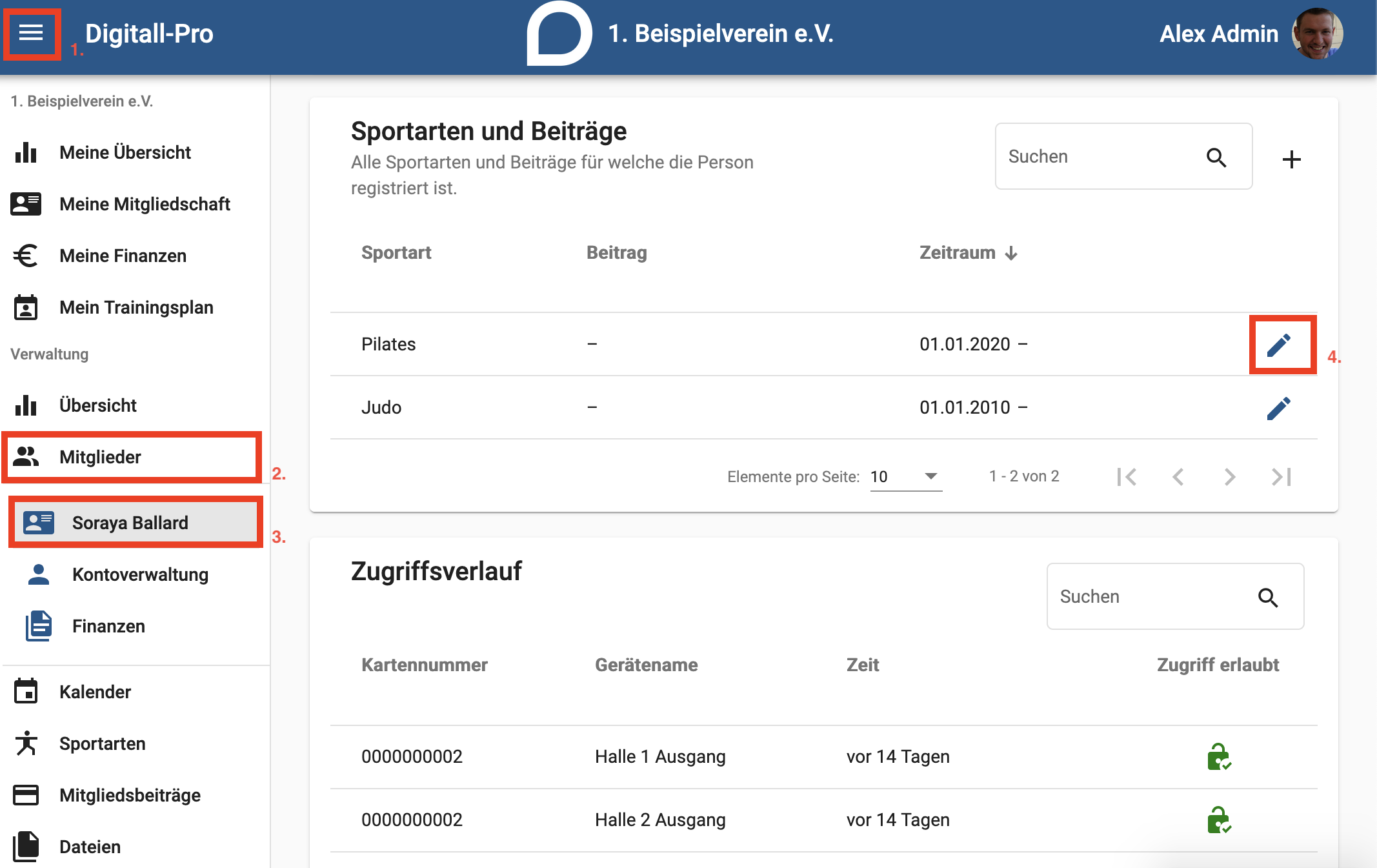
Task: Go to the last page of results
Action: coord(1281,476)
